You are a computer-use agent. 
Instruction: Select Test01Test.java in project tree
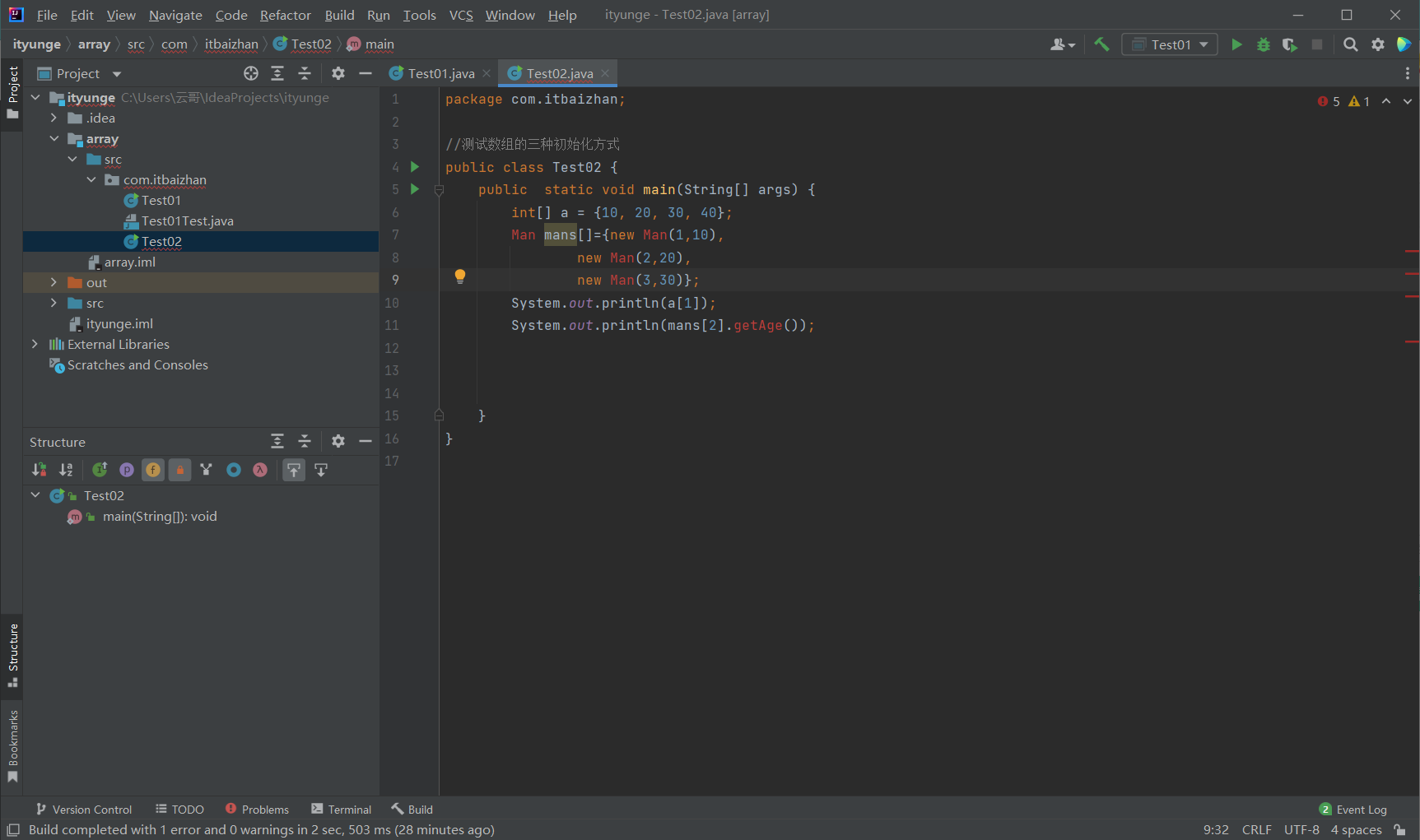[187, 220]
